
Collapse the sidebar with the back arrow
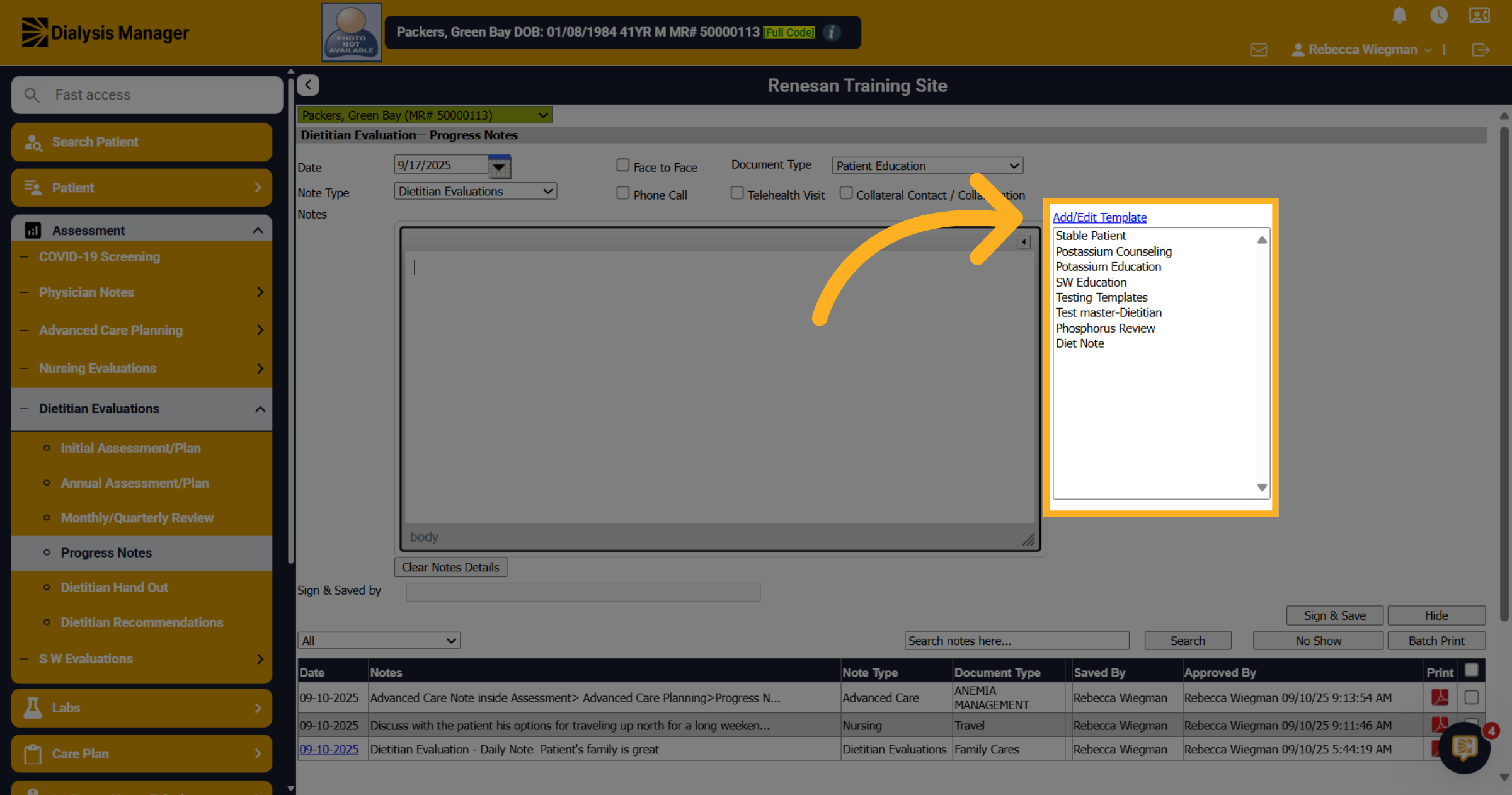(308, 85)
